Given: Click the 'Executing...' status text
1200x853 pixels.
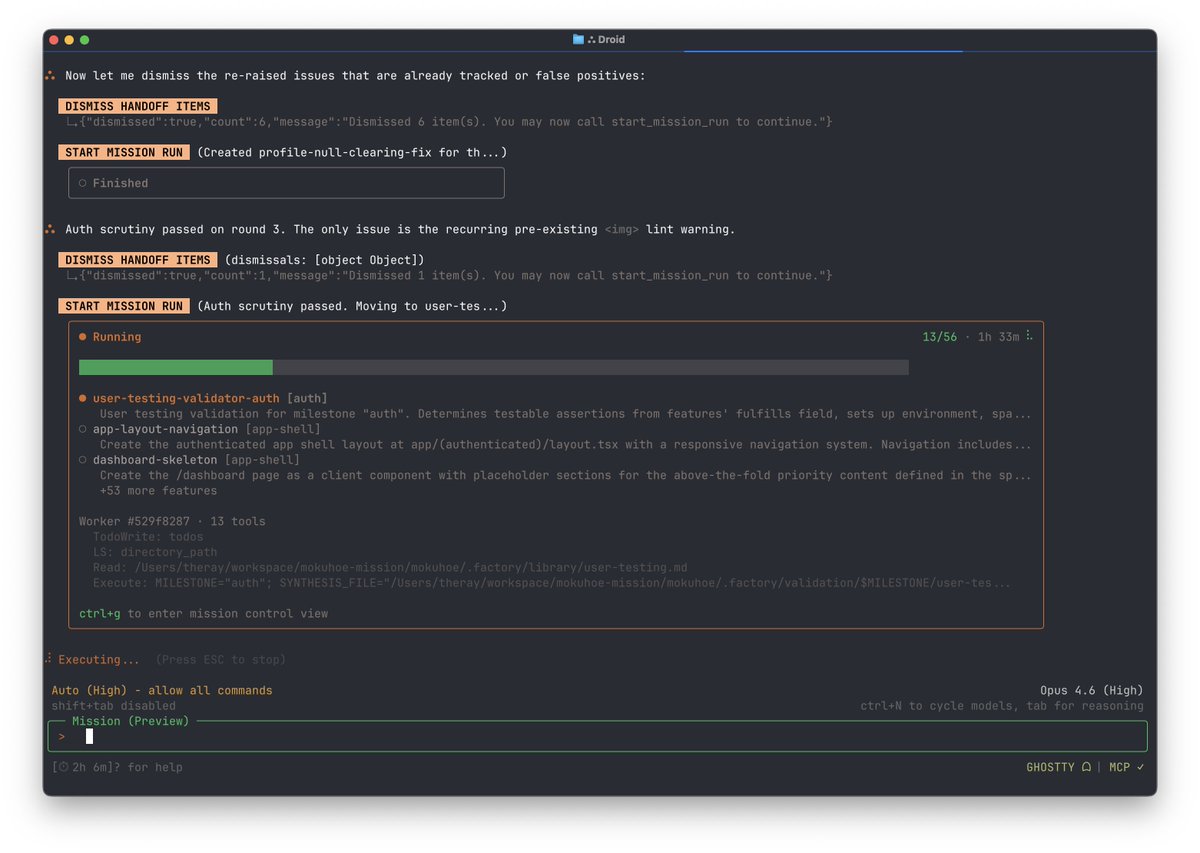Looking at the screenshot, I should coord(99,660).
